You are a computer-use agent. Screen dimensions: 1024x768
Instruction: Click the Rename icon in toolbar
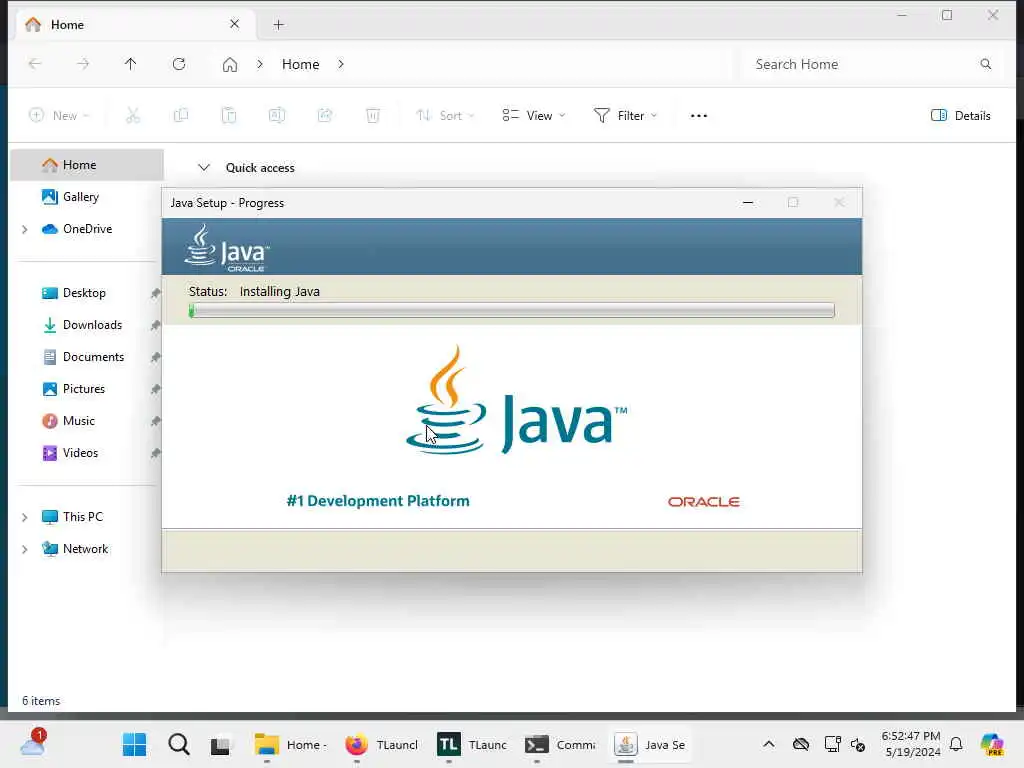277,116
